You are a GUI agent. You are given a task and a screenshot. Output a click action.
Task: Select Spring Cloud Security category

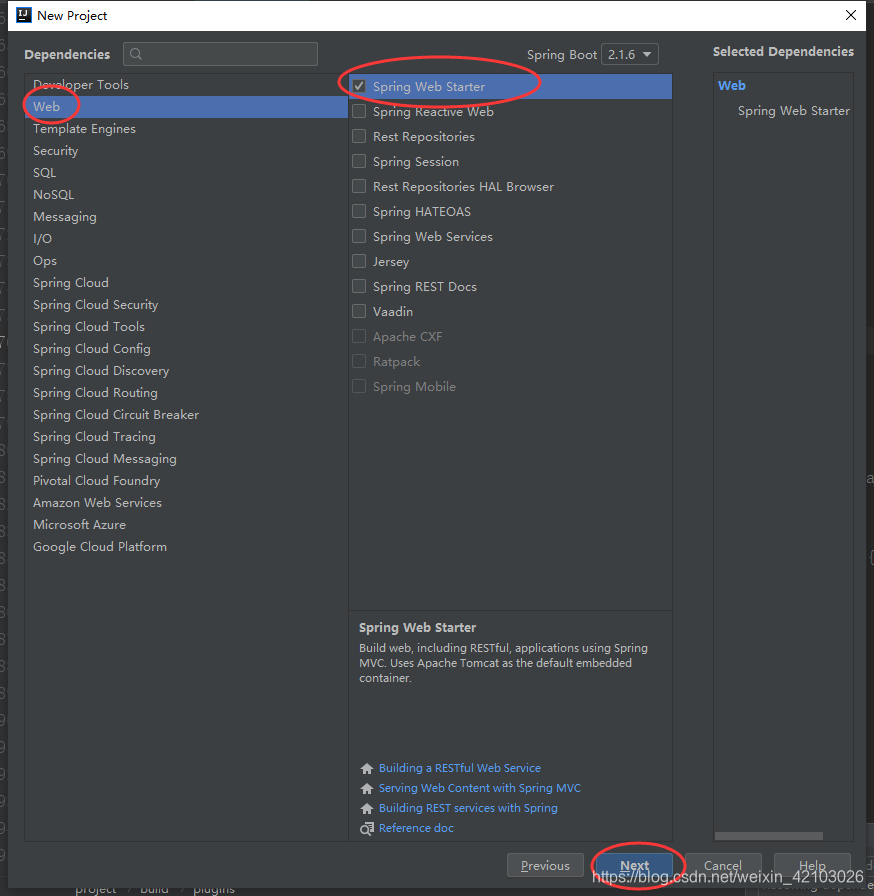[186, 305]
